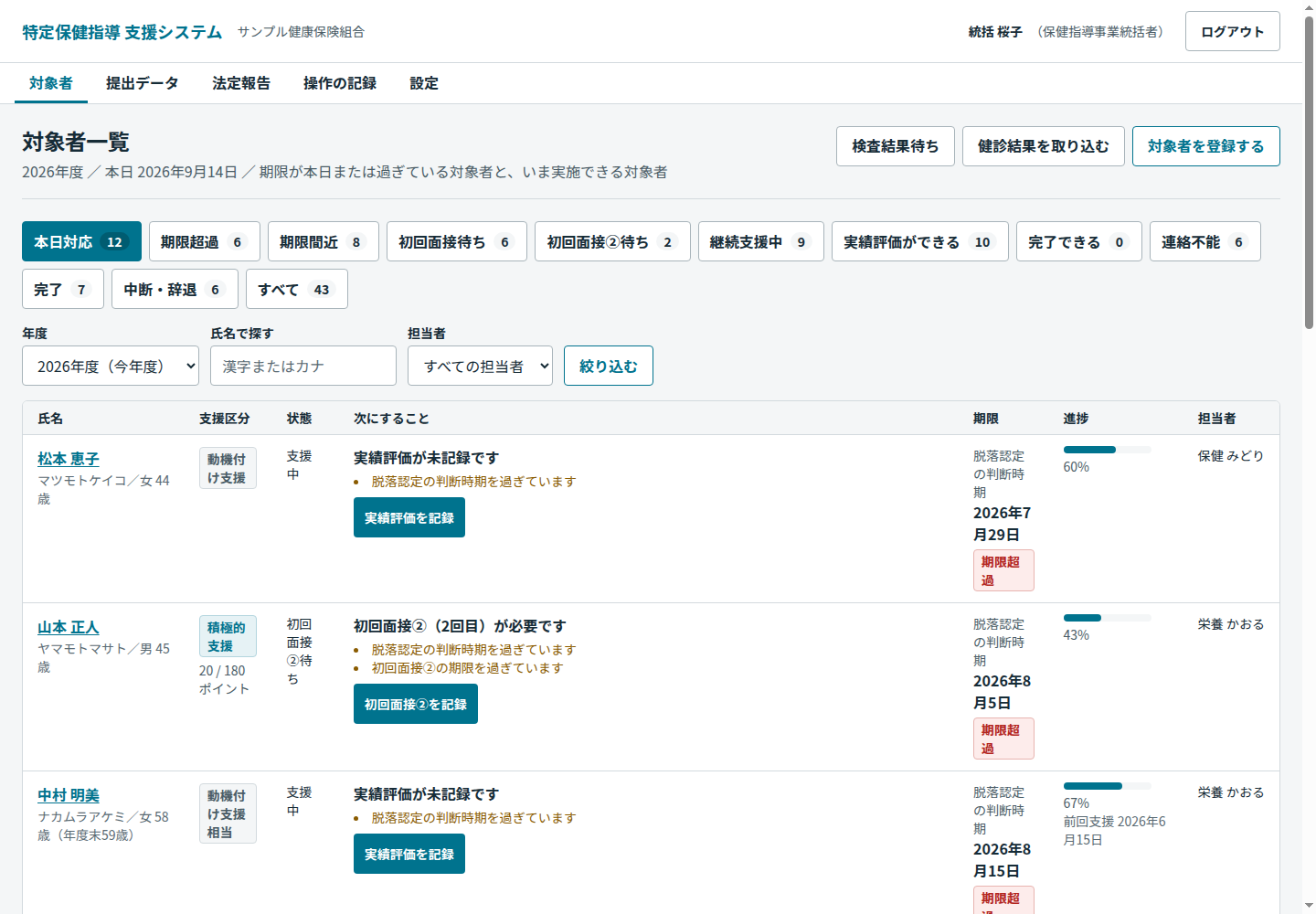The width and height of the screenshot is (1316, 914).
Task: Filter by 初回面接②待ち
Action: coord(612,241)
